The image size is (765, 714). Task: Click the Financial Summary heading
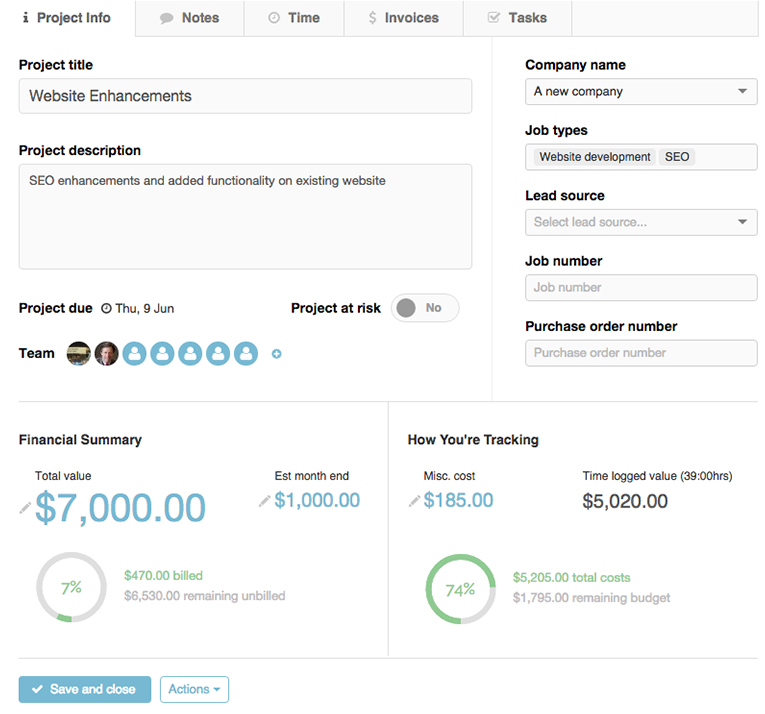coord(80,440)
